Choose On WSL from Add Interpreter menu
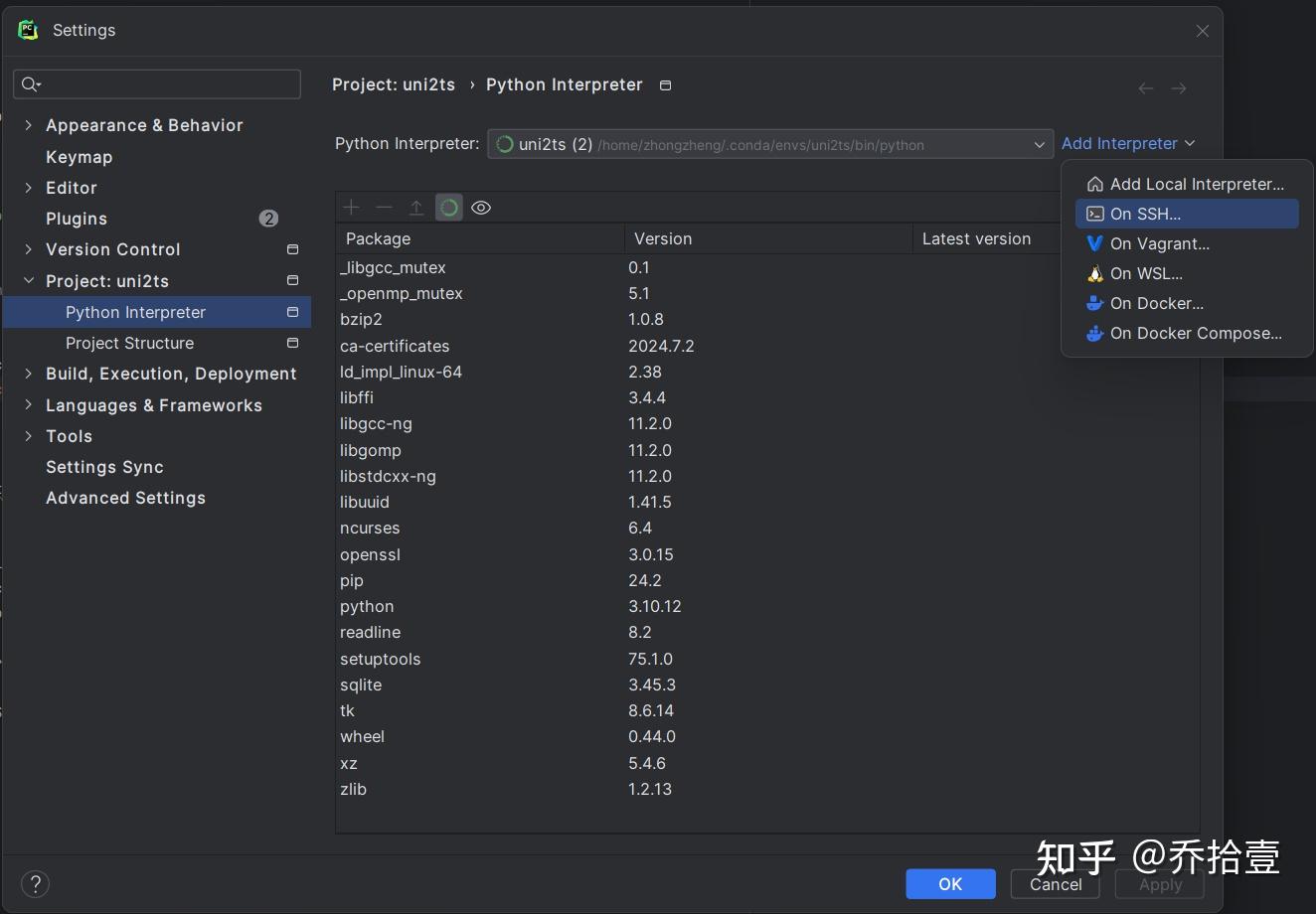 1146,273
